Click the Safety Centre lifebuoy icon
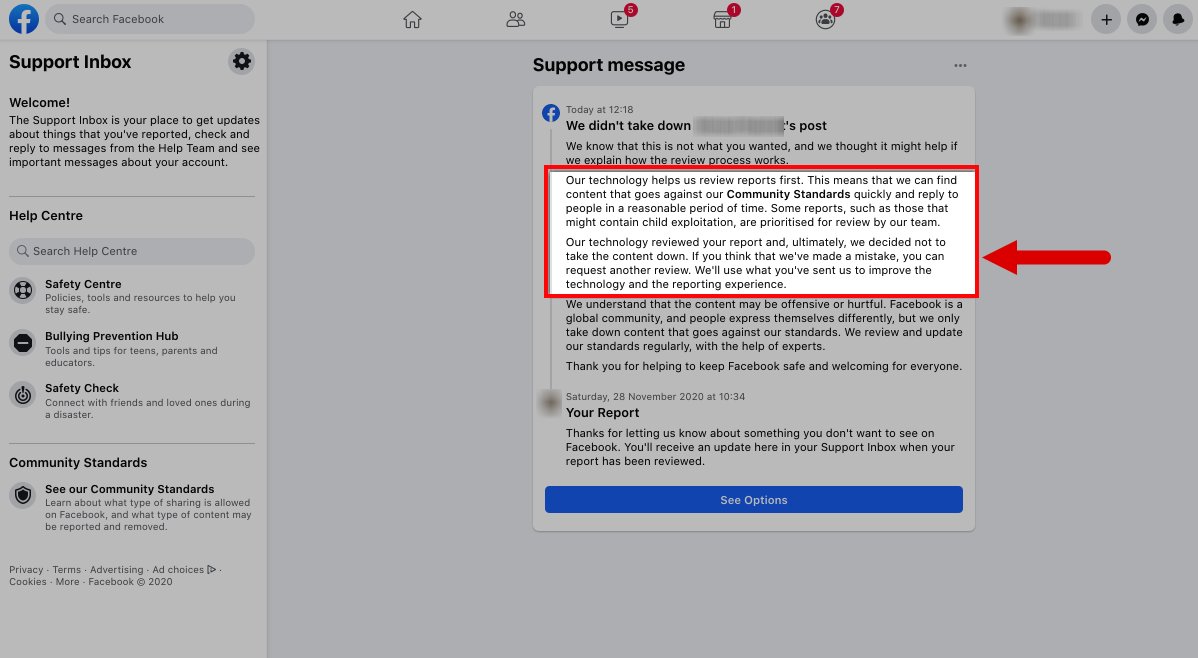This screenshot has width=1198, height=658. [23, 290]
